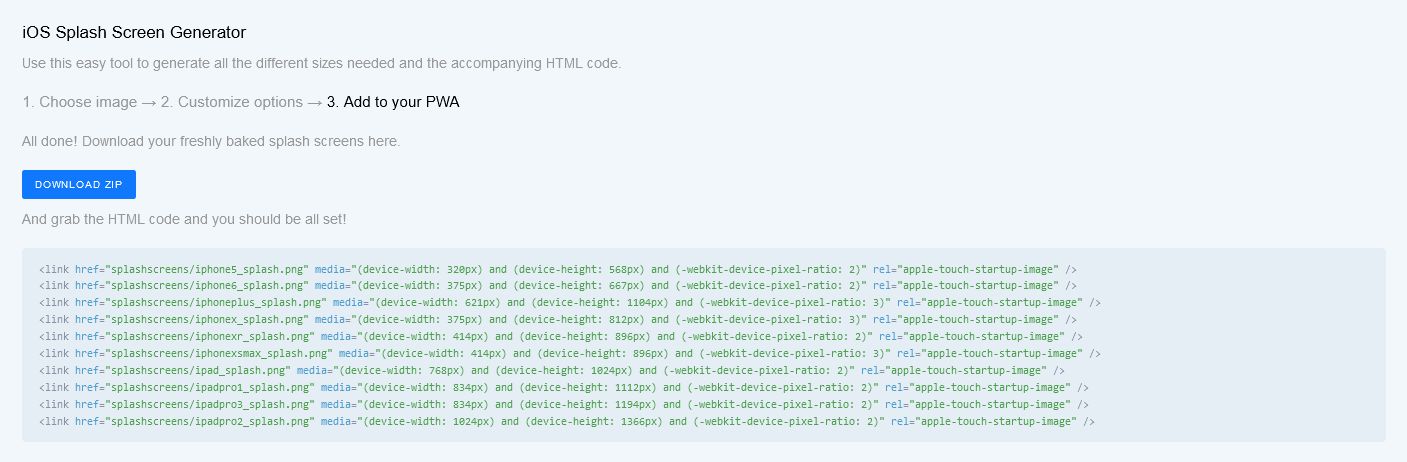This screenshot has width=1407, height=462.
Task: Select step 1 Choose image
Action: pyautogui.click(x=79, y=102)
